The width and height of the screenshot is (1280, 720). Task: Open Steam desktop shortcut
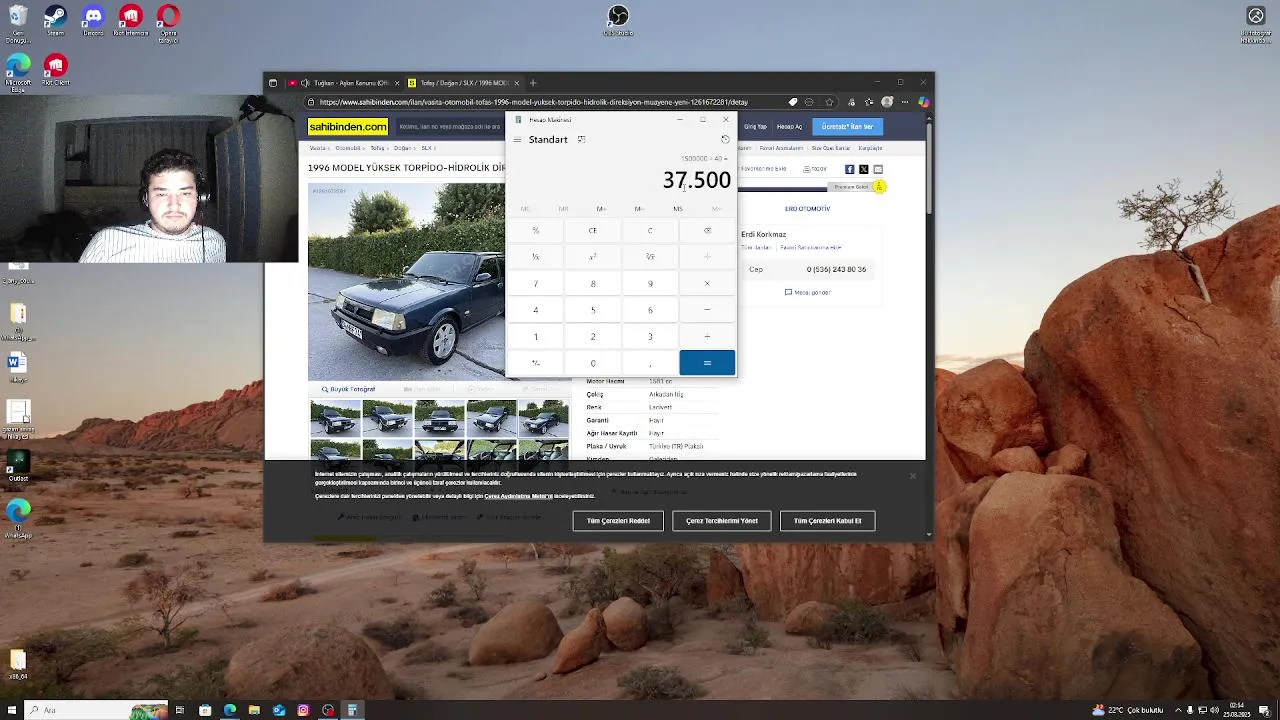(x=55, y=21)
